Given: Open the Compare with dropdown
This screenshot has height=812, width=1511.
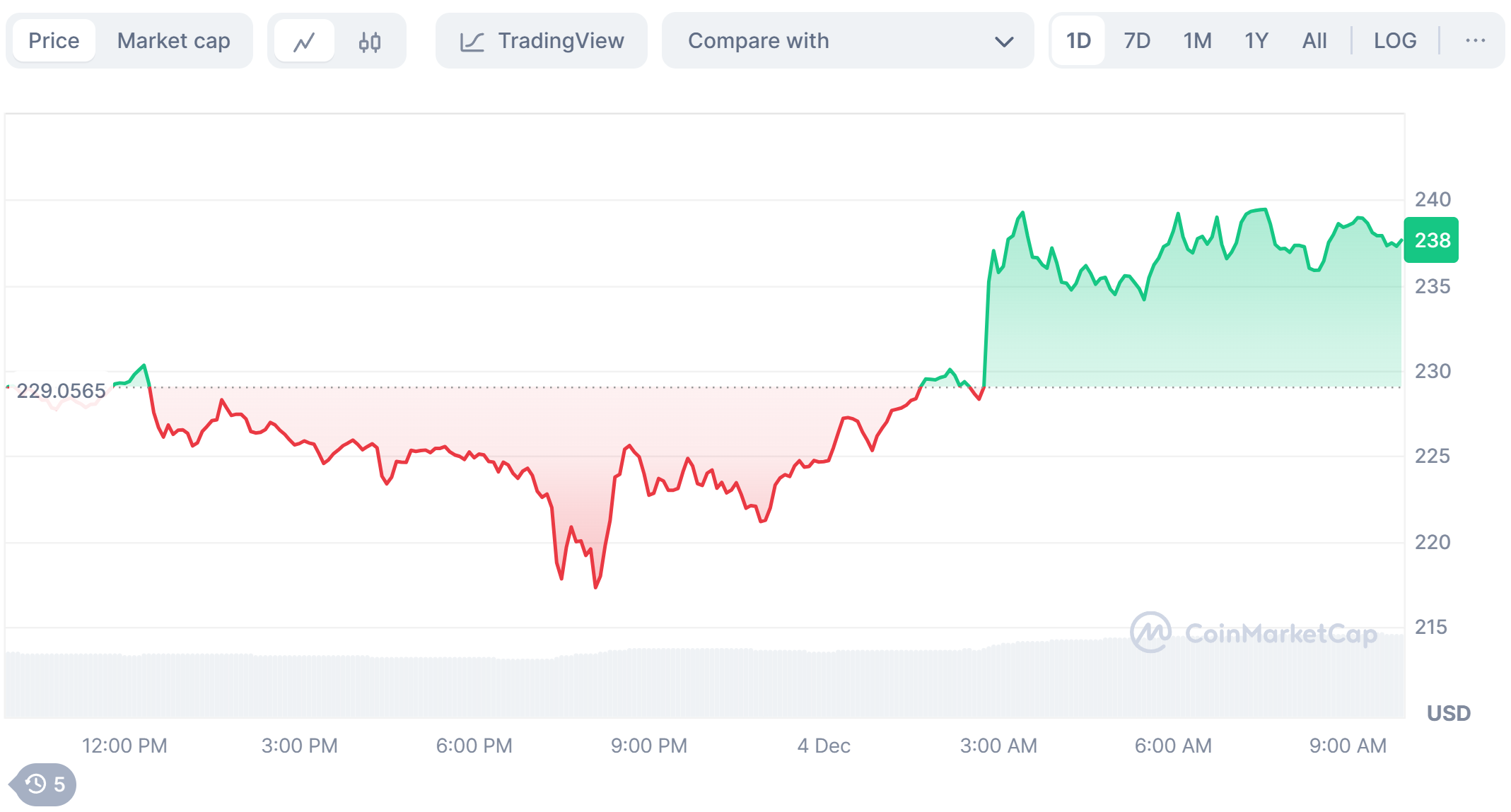Looking at the screenshot, I should (x=847, y=41).
